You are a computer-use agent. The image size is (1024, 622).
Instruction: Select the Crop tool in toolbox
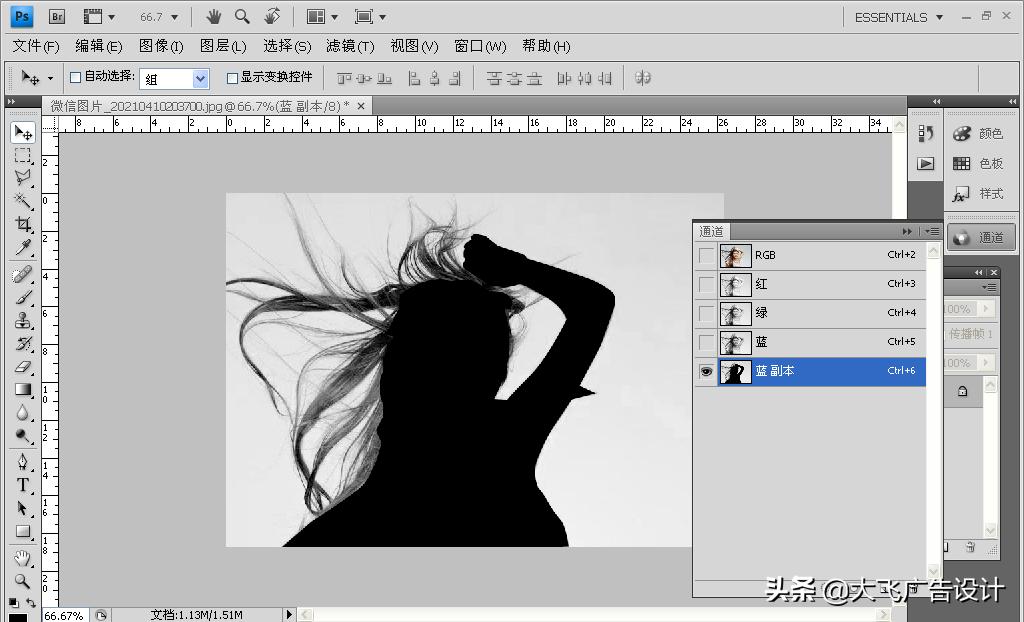point(23,224)
